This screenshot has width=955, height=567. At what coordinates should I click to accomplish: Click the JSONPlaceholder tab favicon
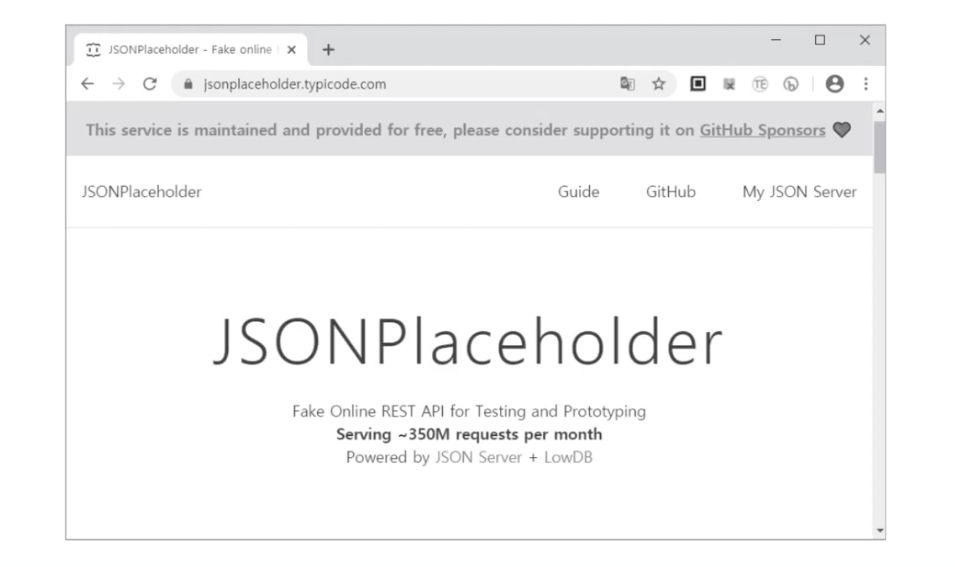pyautogui.click(x=93, y=50)
